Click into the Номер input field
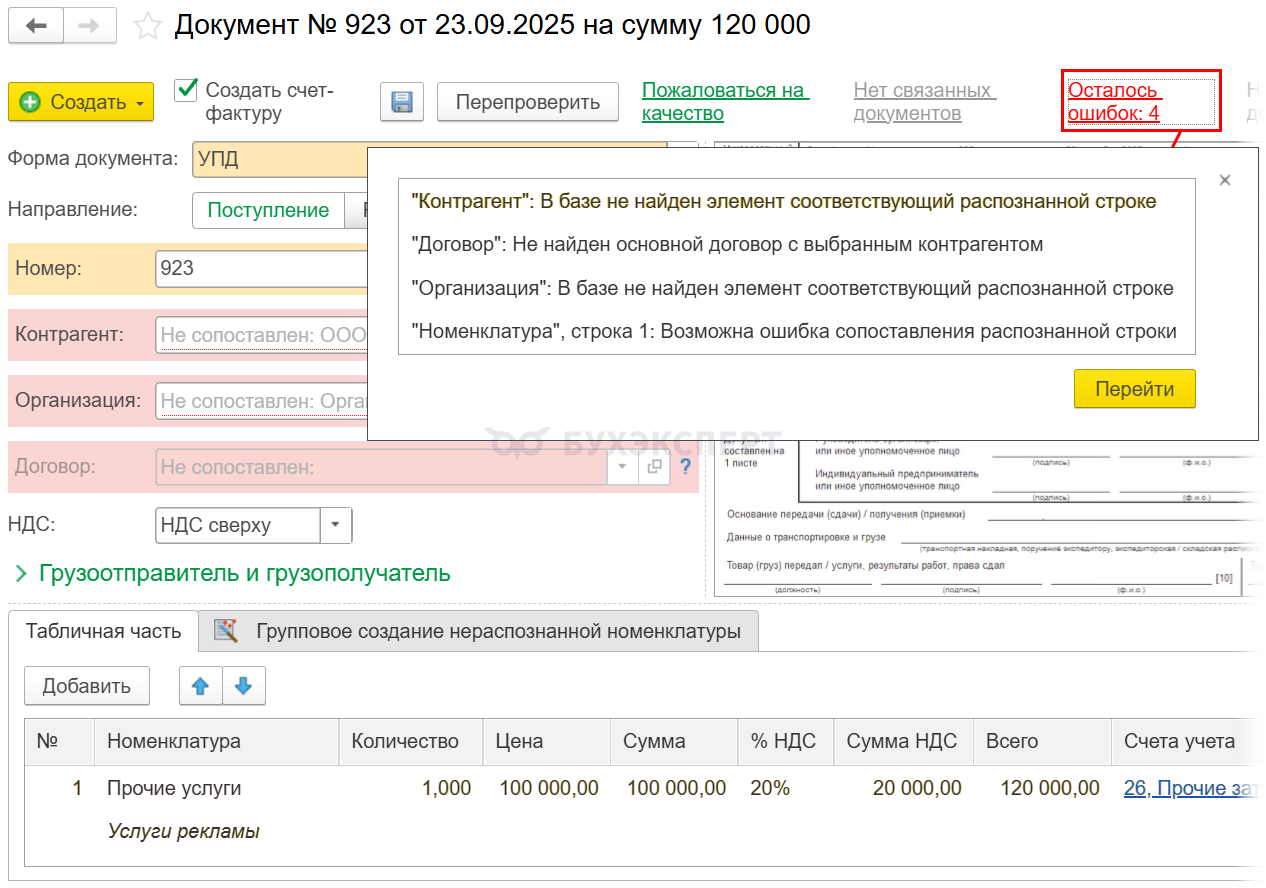 pos(260,269)
